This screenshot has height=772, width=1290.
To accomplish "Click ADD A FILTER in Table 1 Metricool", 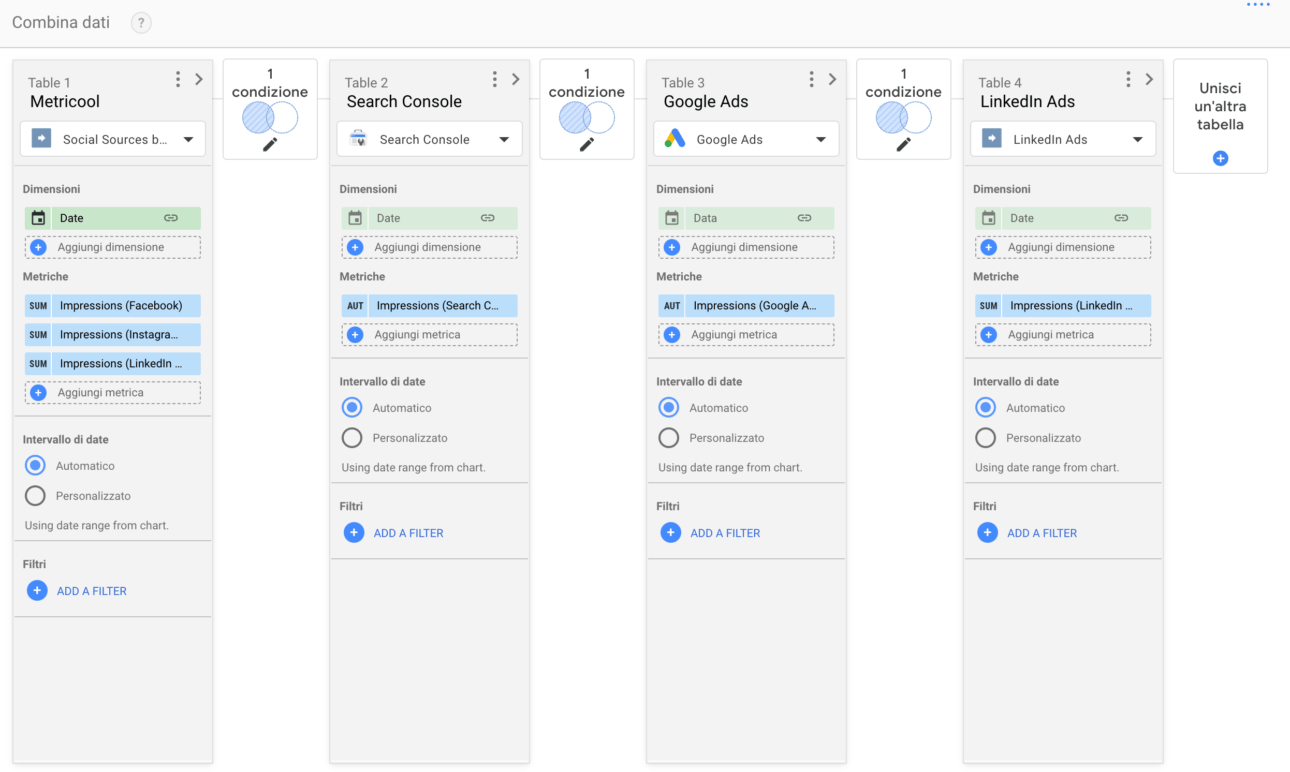I will [77, 591].
